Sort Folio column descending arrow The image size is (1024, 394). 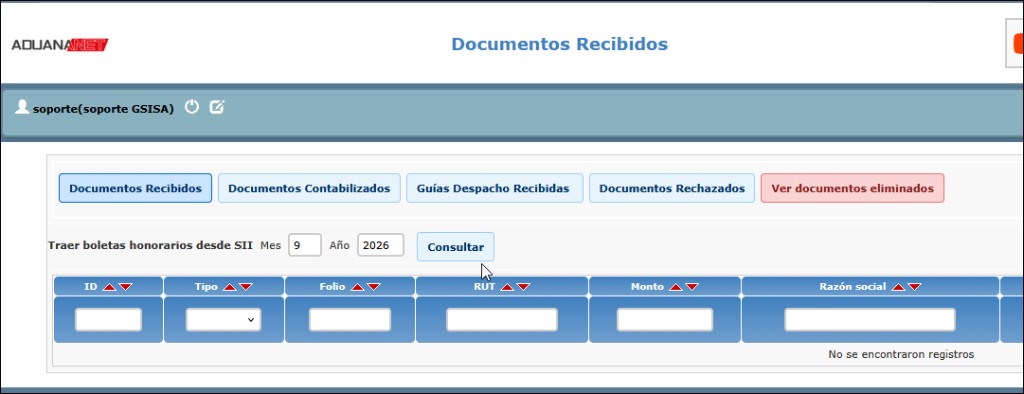(374, 287)
